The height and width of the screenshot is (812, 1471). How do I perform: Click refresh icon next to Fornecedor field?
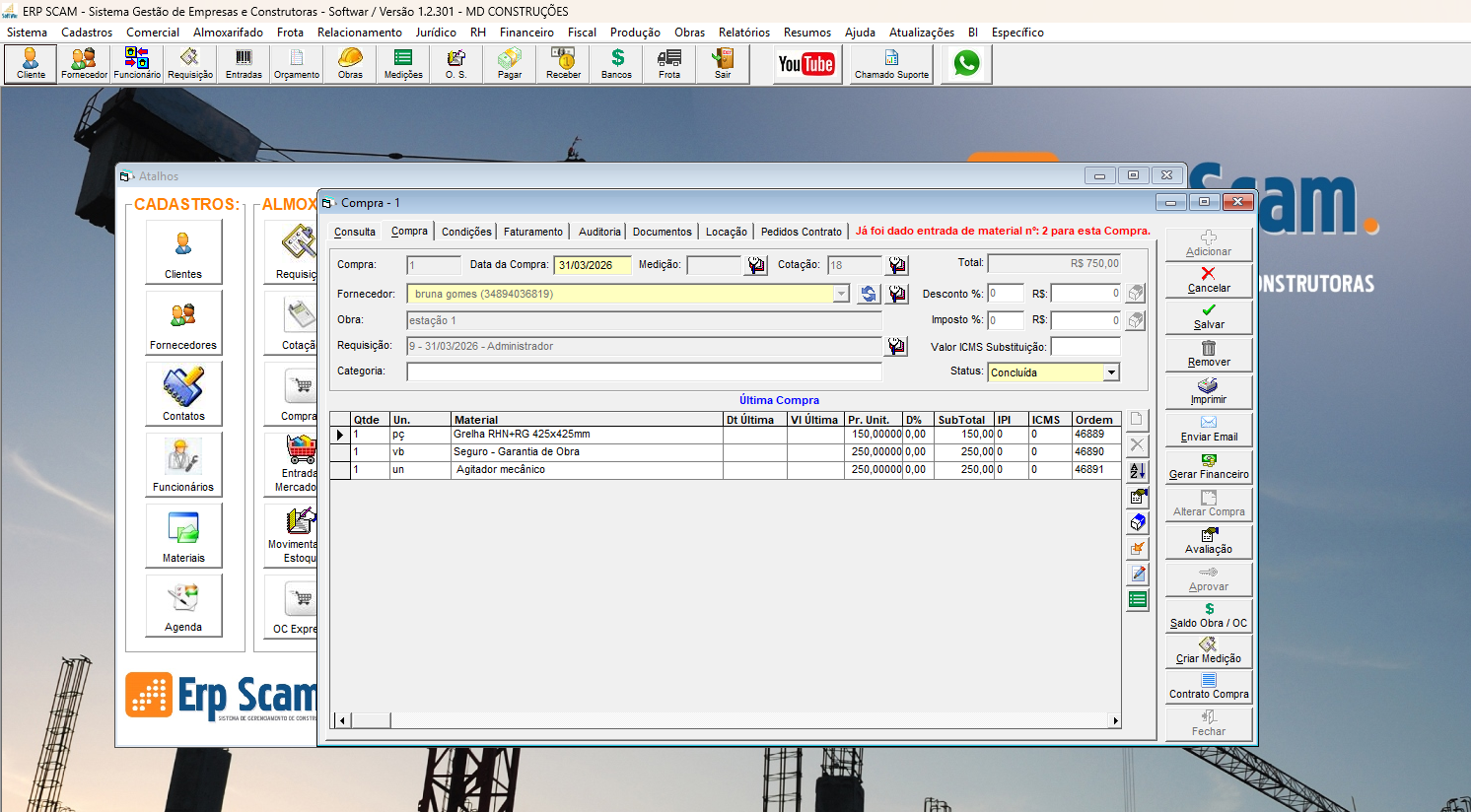(x=868, y=294)
